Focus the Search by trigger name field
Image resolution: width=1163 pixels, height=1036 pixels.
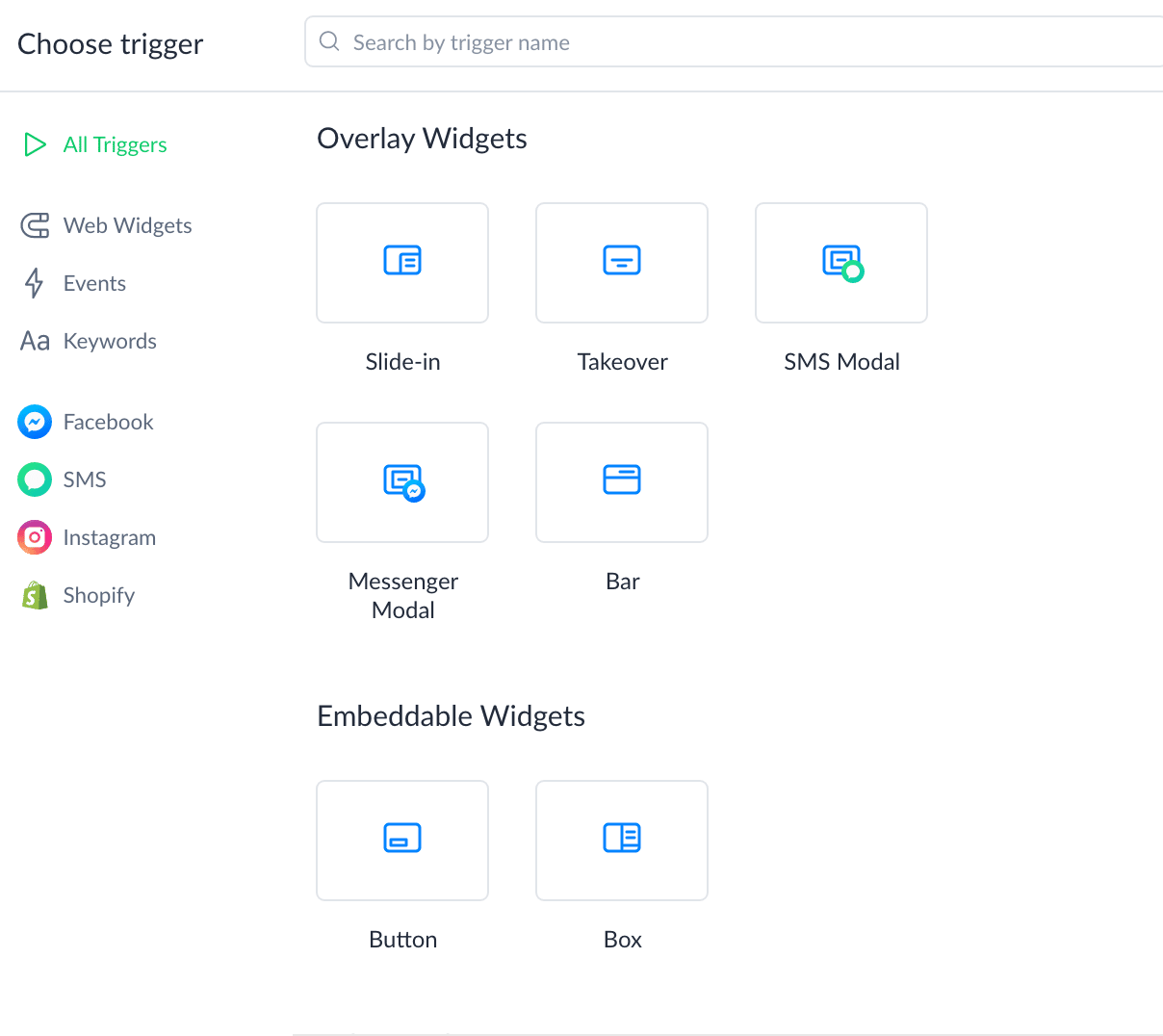pyautogui.click(x=734, y=41)
